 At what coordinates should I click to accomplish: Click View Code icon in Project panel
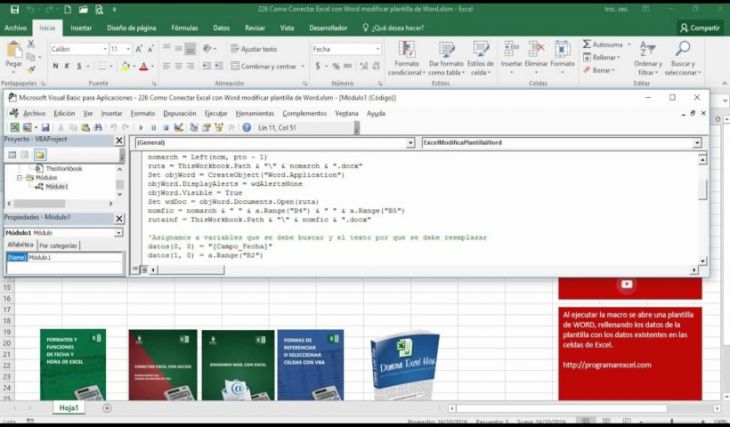[x=12, y=155]
